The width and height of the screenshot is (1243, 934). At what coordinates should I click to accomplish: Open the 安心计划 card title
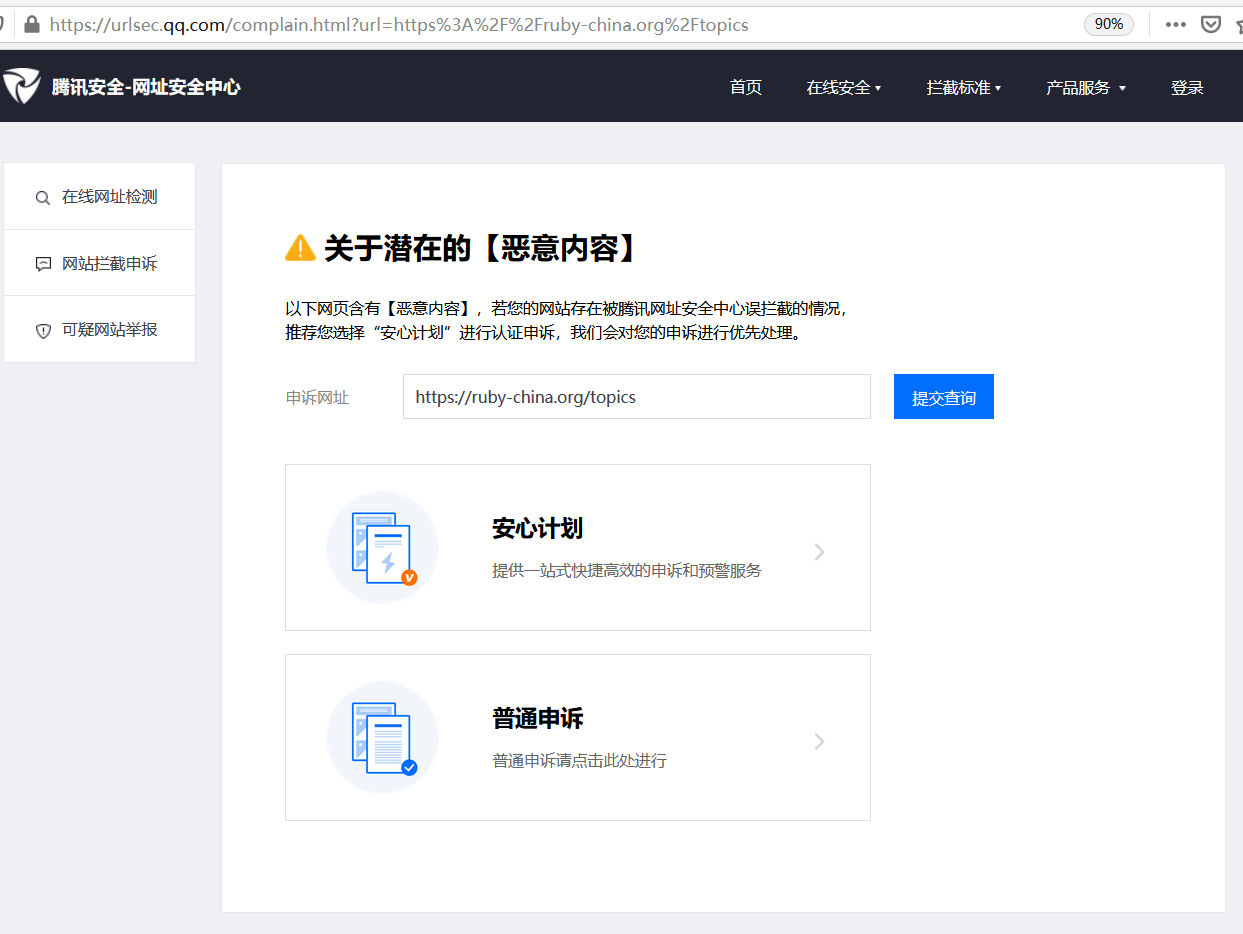538,529
